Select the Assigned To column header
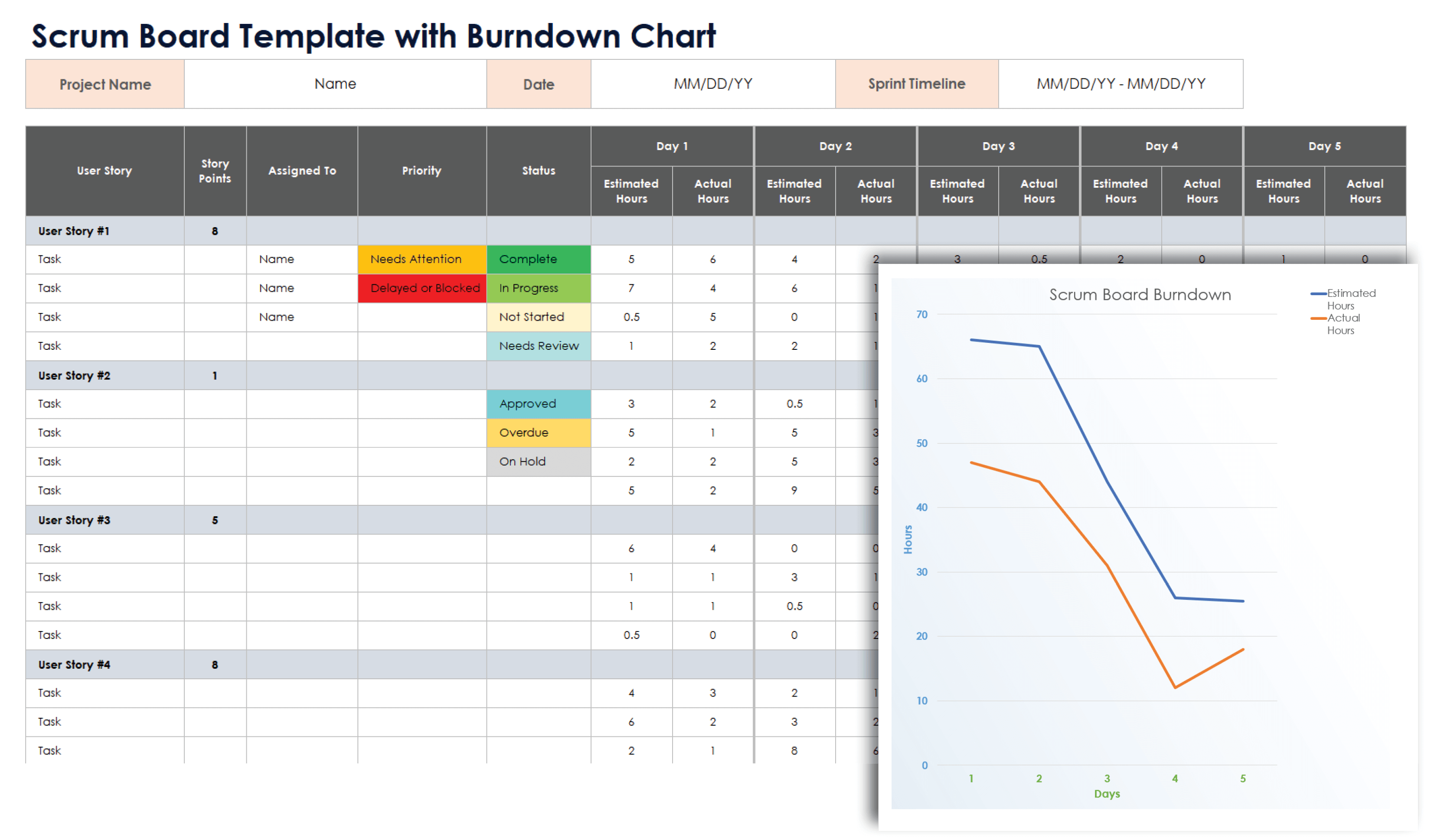 [302, 171]
